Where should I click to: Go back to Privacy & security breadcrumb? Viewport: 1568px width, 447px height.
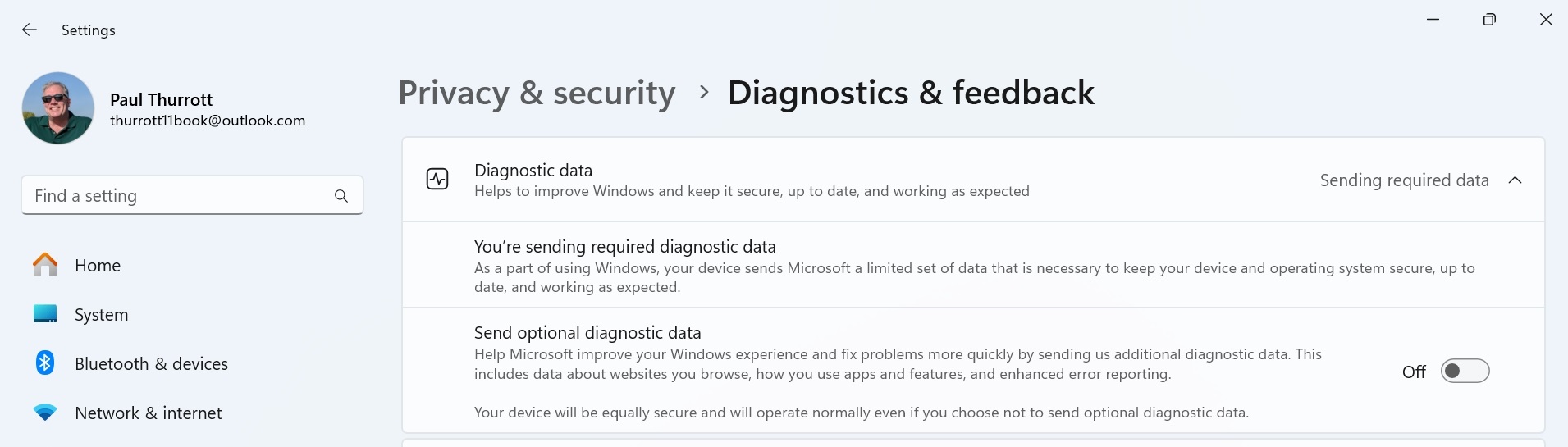tap(537, 93)
